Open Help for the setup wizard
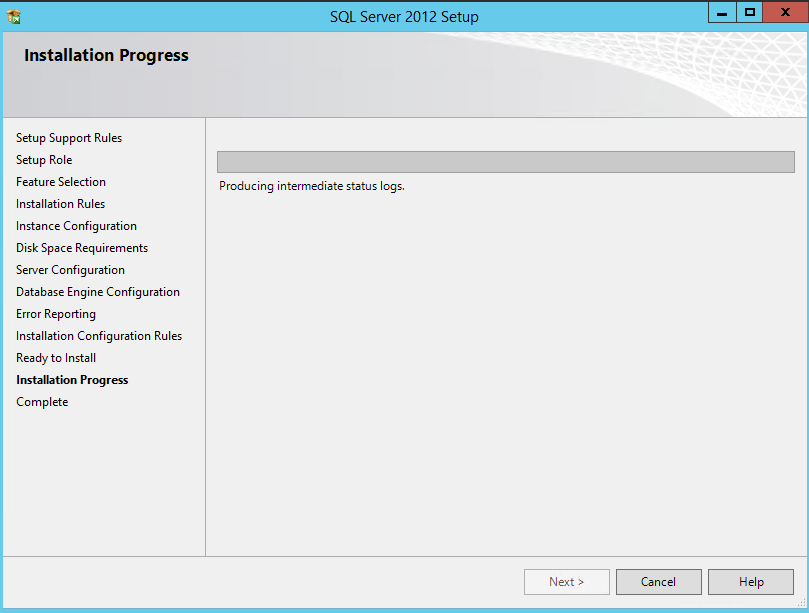This screenshot has width=809, height=613. [751, 582]
